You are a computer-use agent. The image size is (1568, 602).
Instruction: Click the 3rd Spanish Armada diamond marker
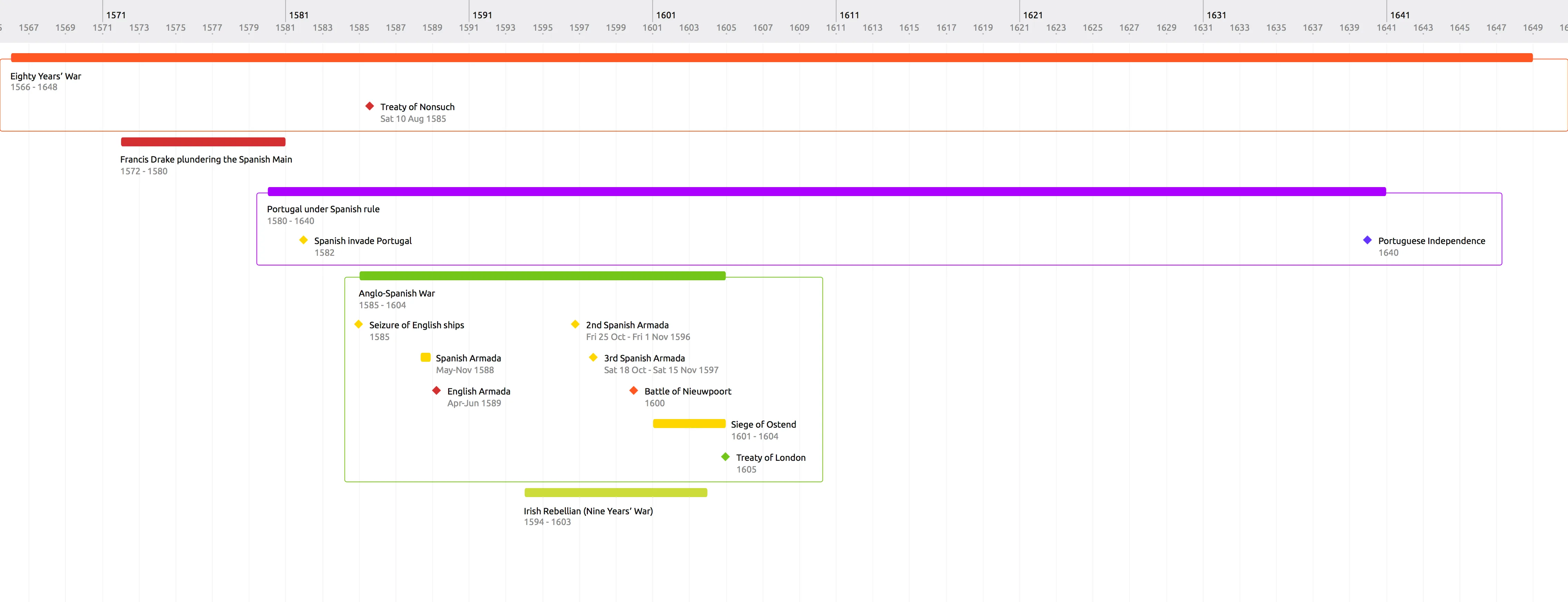pos(593,358)
